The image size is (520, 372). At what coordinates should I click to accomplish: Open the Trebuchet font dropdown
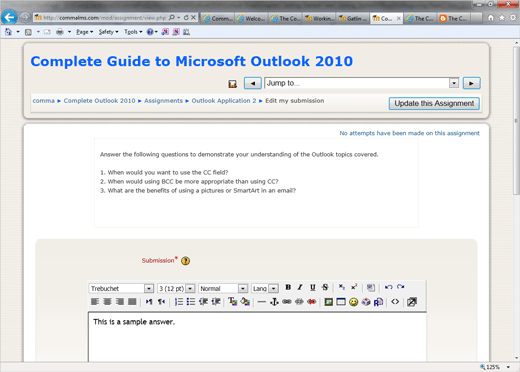click(149, 288)
